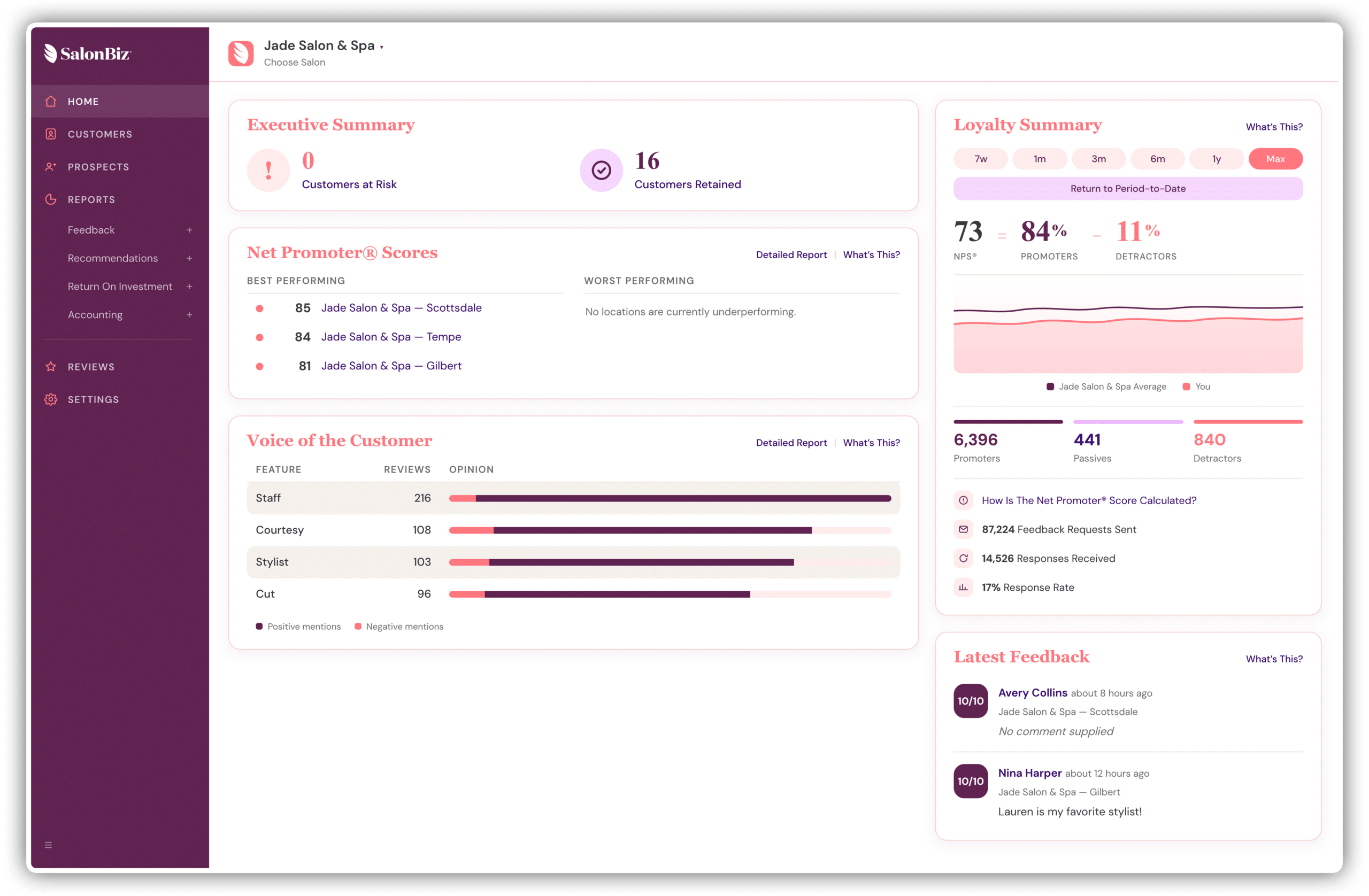The image size is (1369, 896).
Task: Click the Courtesy opinion bar
Action: 670,530
